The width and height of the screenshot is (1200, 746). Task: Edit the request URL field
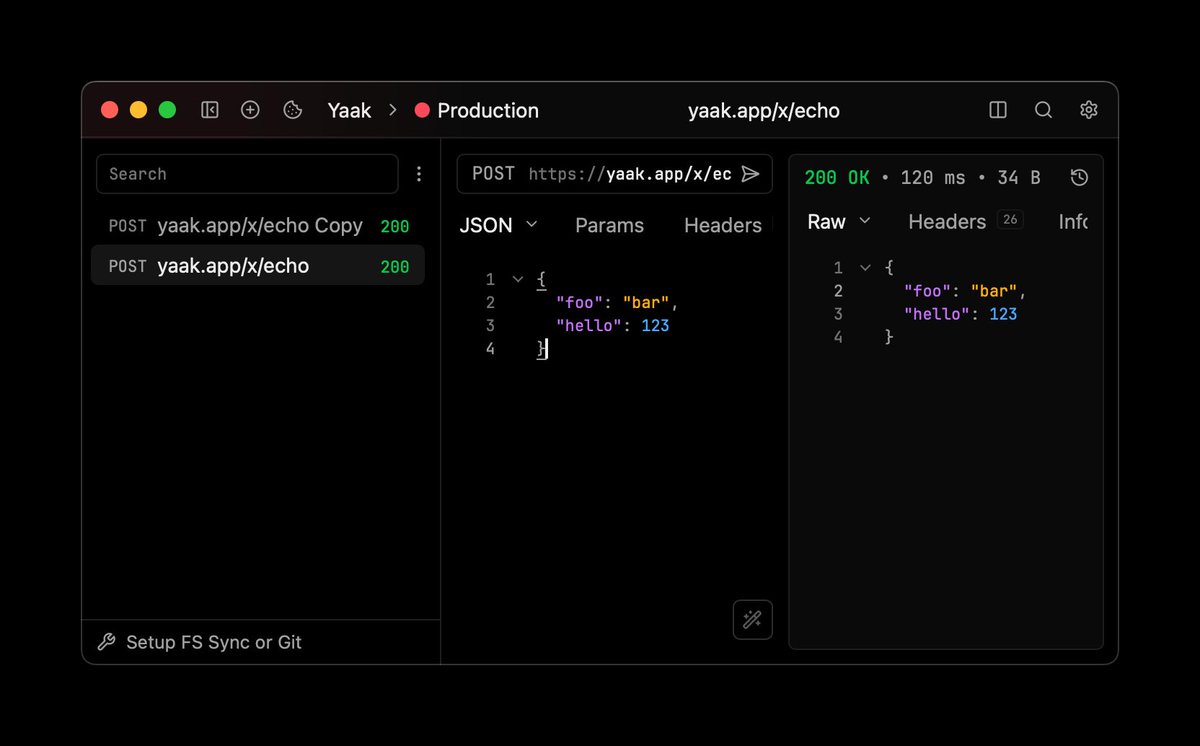pos(630,174)
